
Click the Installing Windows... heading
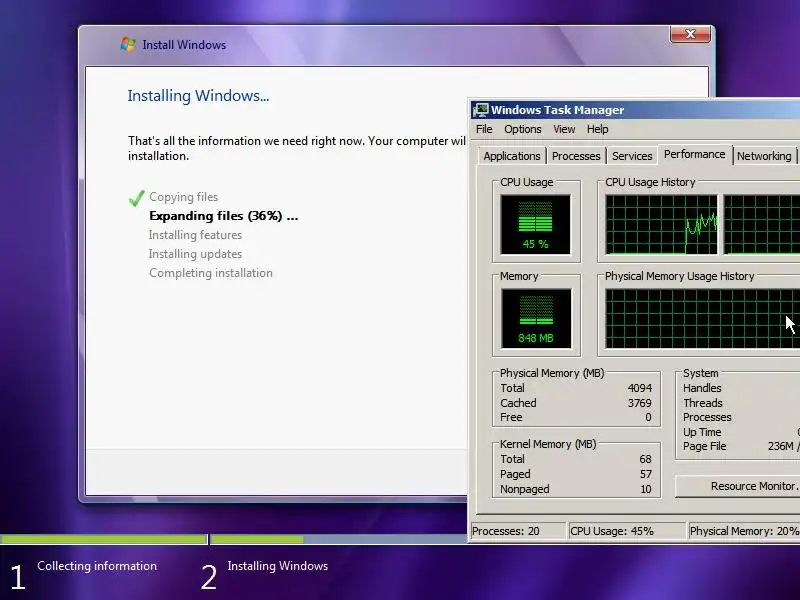[x=198, y=95]
